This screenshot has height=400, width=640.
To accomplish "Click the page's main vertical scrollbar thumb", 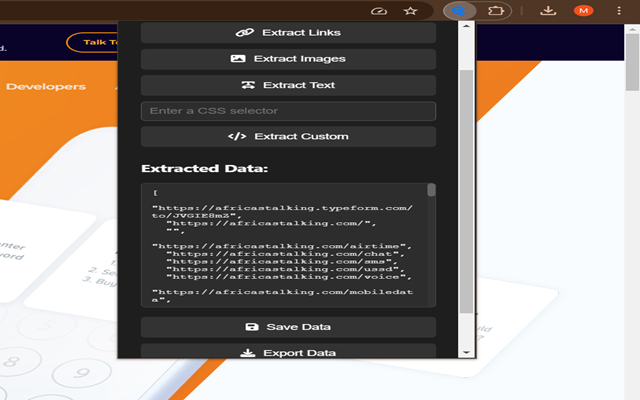I will [632, 62].
